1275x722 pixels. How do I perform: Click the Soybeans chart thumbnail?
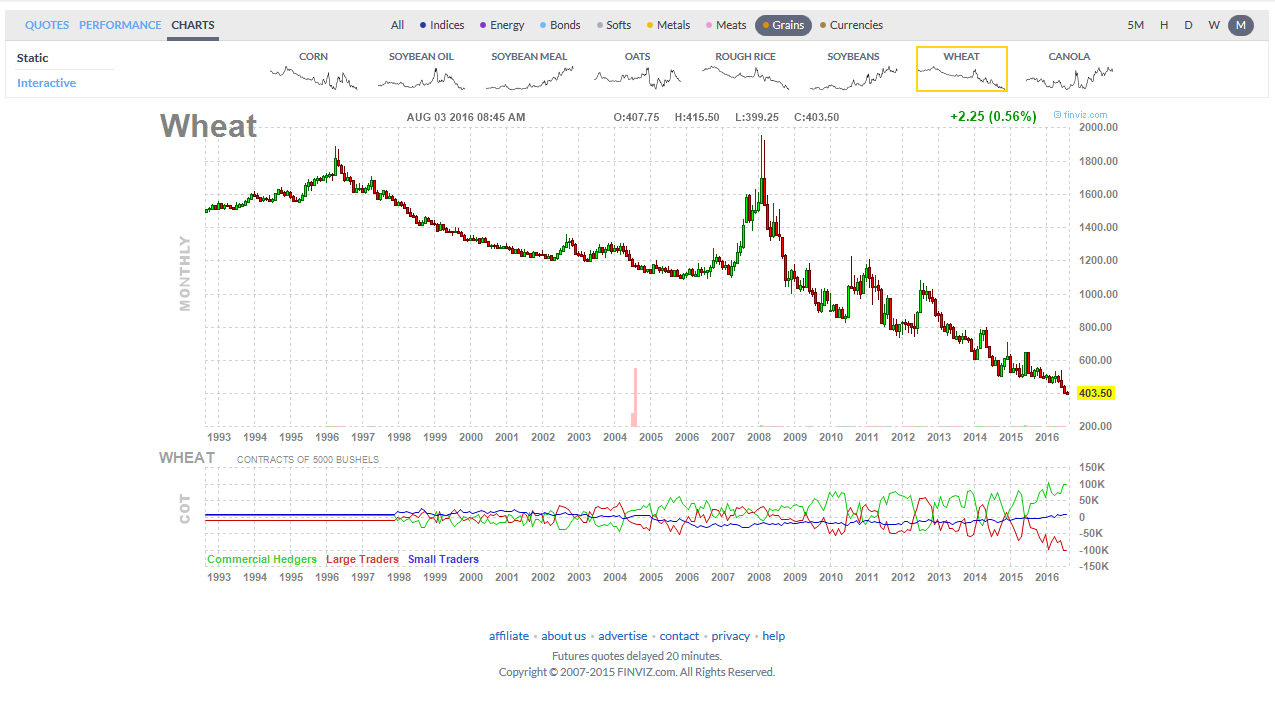853,70
